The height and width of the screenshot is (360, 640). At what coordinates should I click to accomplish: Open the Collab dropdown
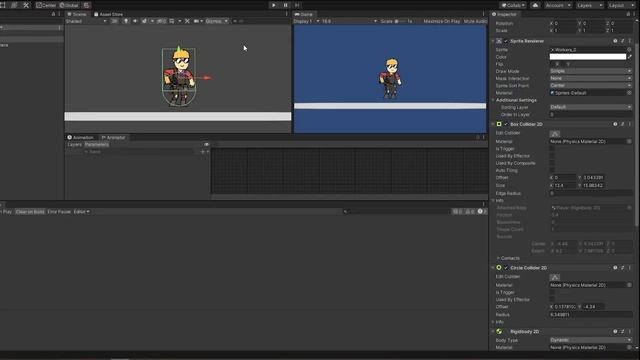(x=513, y=5)
